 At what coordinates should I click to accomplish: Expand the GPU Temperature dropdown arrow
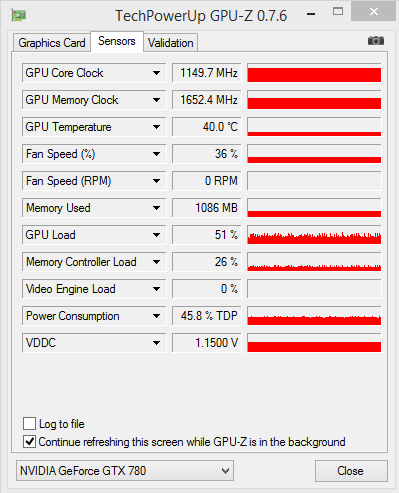click(156, 127)
